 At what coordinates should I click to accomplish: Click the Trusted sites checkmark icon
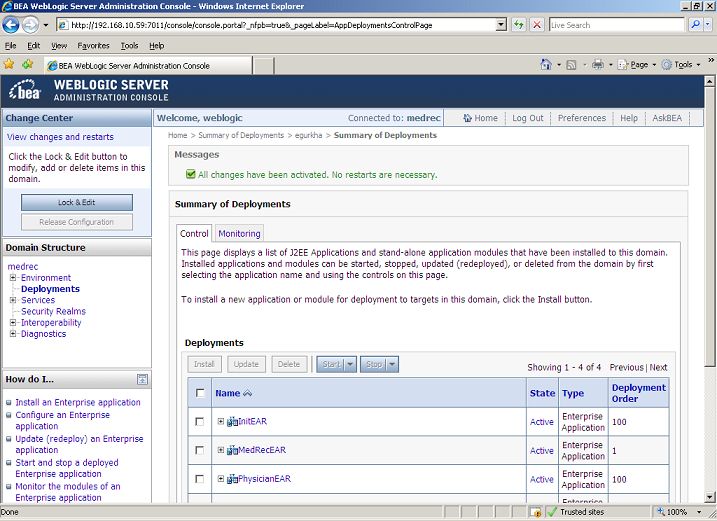[x=552, y=512]
